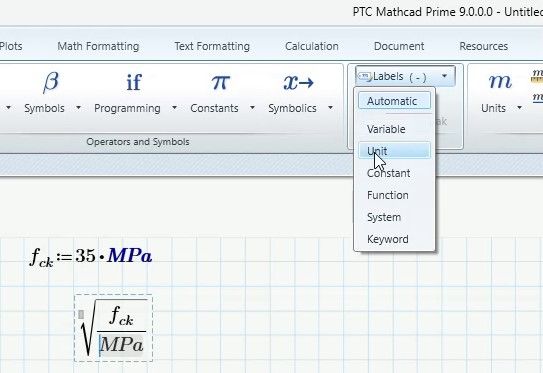Open the Programming dropdown arrow
The height and width of the screenshot is (373, 543).
174,108
